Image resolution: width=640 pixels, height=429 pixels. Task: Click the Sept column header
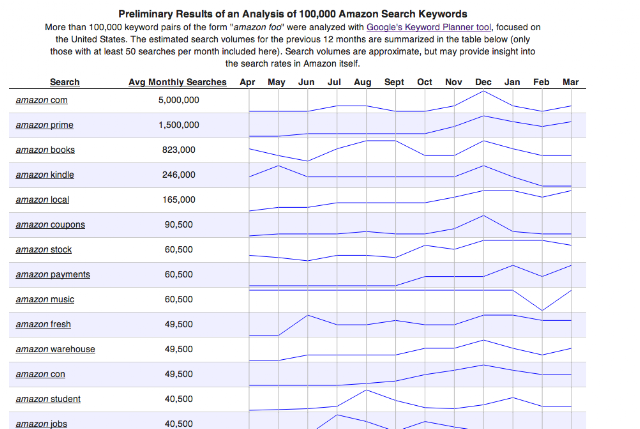tap(394, 82)
